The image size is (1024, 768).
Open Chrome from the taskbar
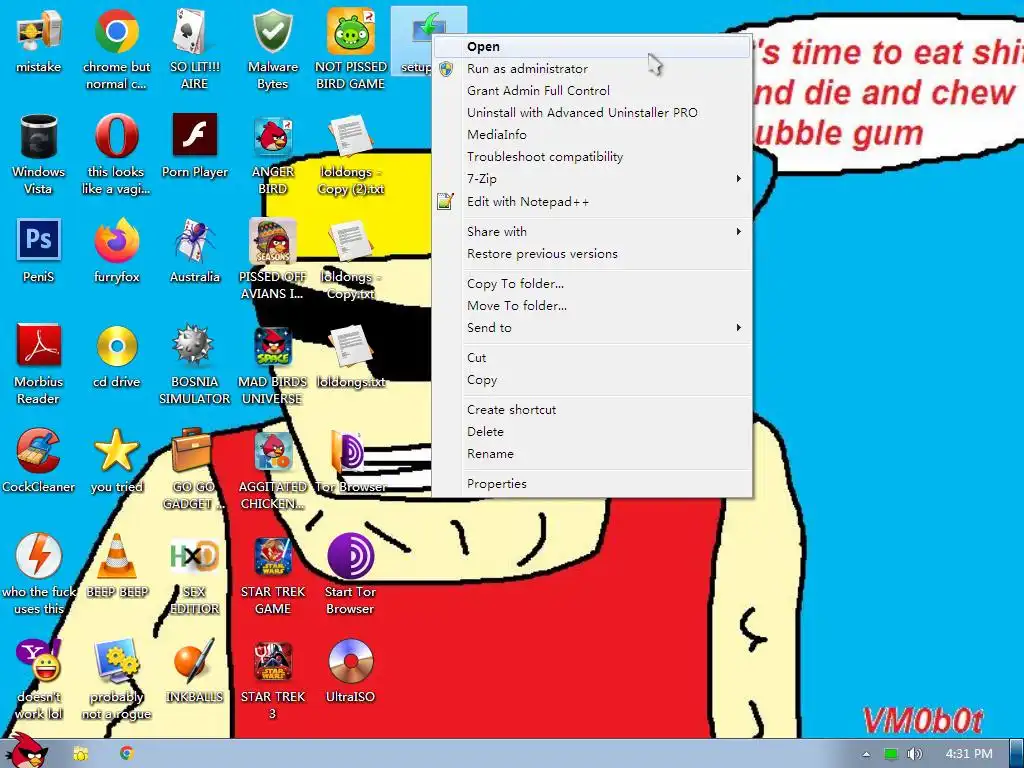(x=127, y=754)
